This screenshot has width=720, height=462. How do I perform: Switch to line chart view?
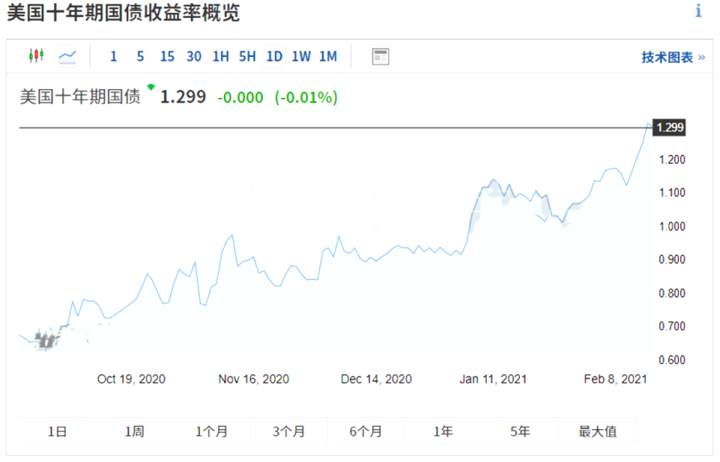pyautogui.click(x=68, y=57)
